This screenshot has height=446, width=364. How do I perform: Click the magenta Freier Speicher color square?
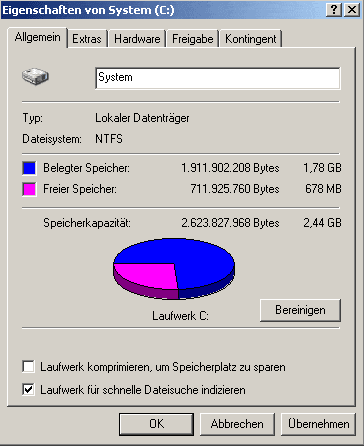tap(29, 189)
